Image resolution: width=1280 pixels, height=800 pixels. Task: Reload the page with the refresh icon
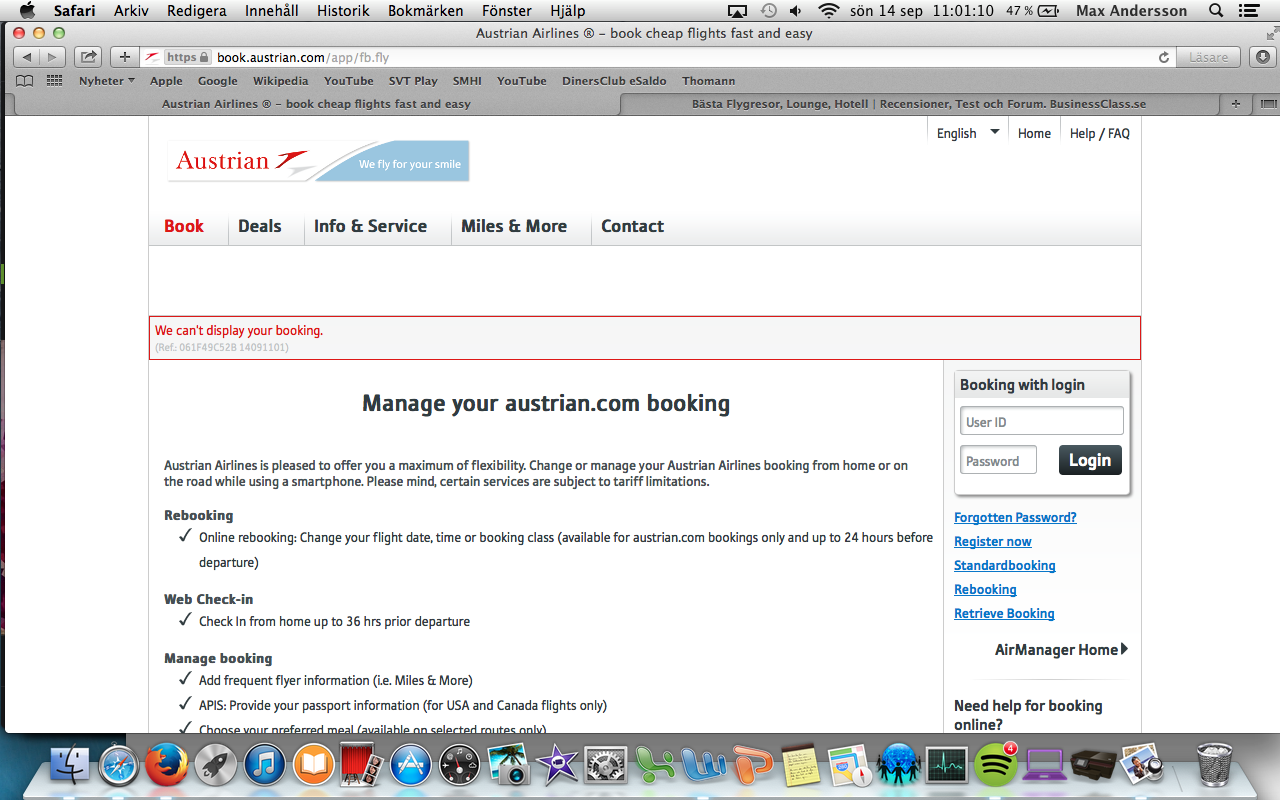point(1163,58)
